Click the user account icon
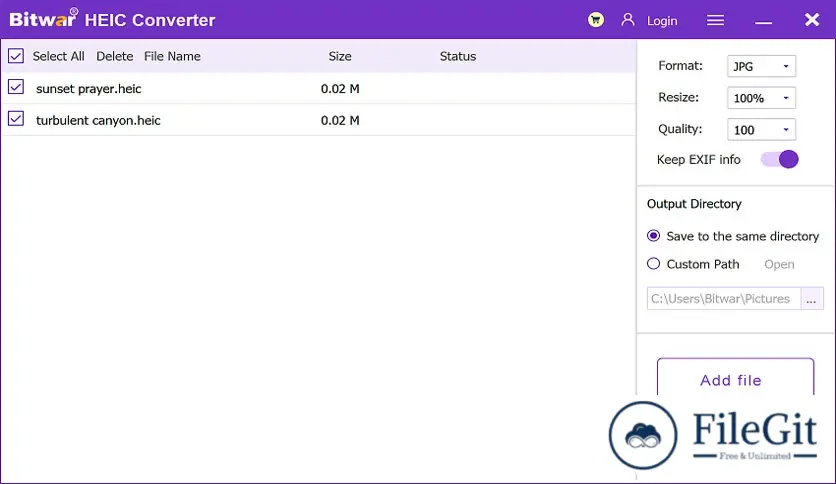Viewport: 836px width, 484px height. [x=628, y=20]
